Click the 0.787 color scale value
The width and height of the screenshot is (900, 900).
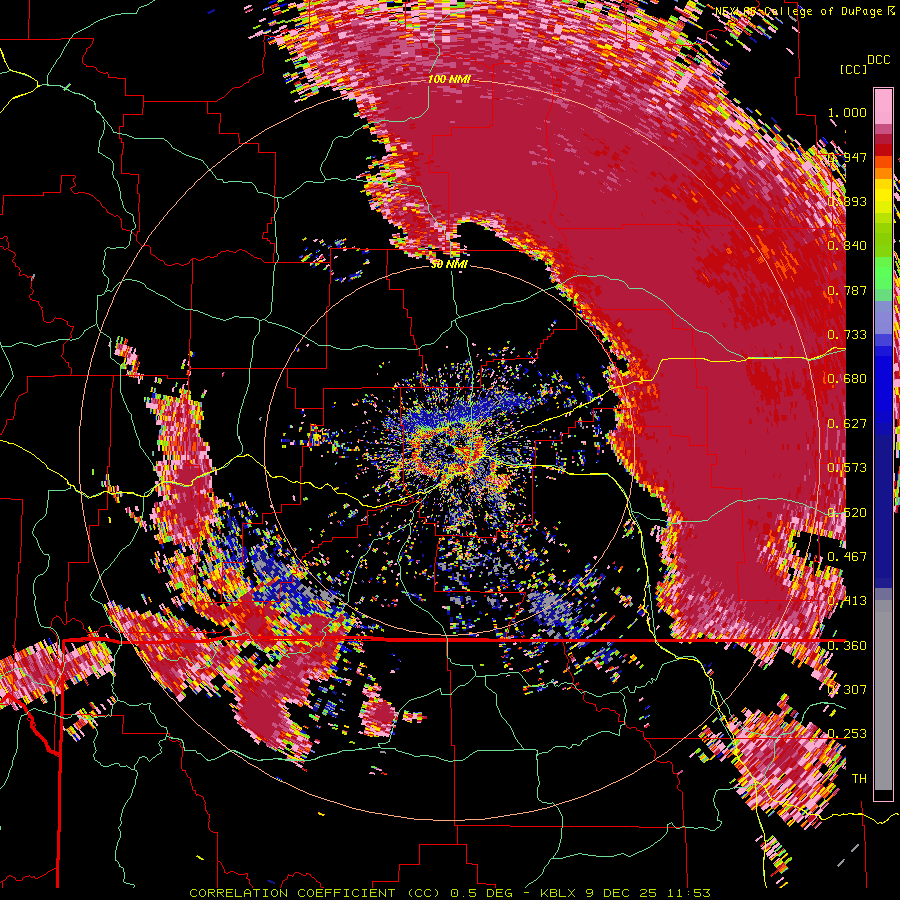847,290
